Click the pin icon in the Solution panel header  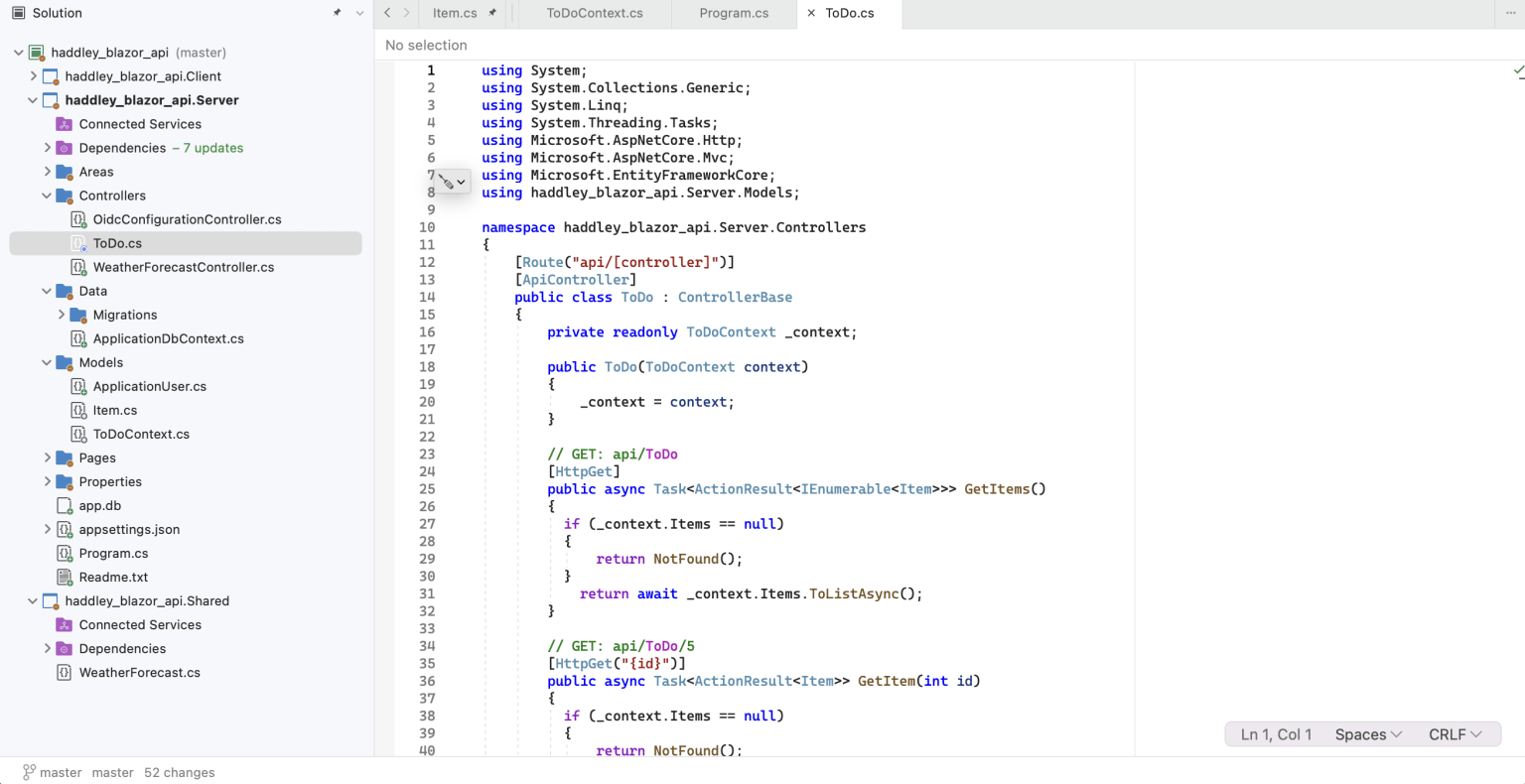337,13
